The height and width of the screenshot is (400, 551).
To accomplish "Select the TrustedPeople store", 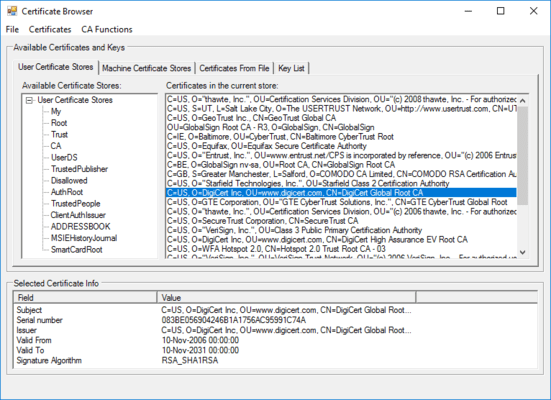I will point(76,204).
